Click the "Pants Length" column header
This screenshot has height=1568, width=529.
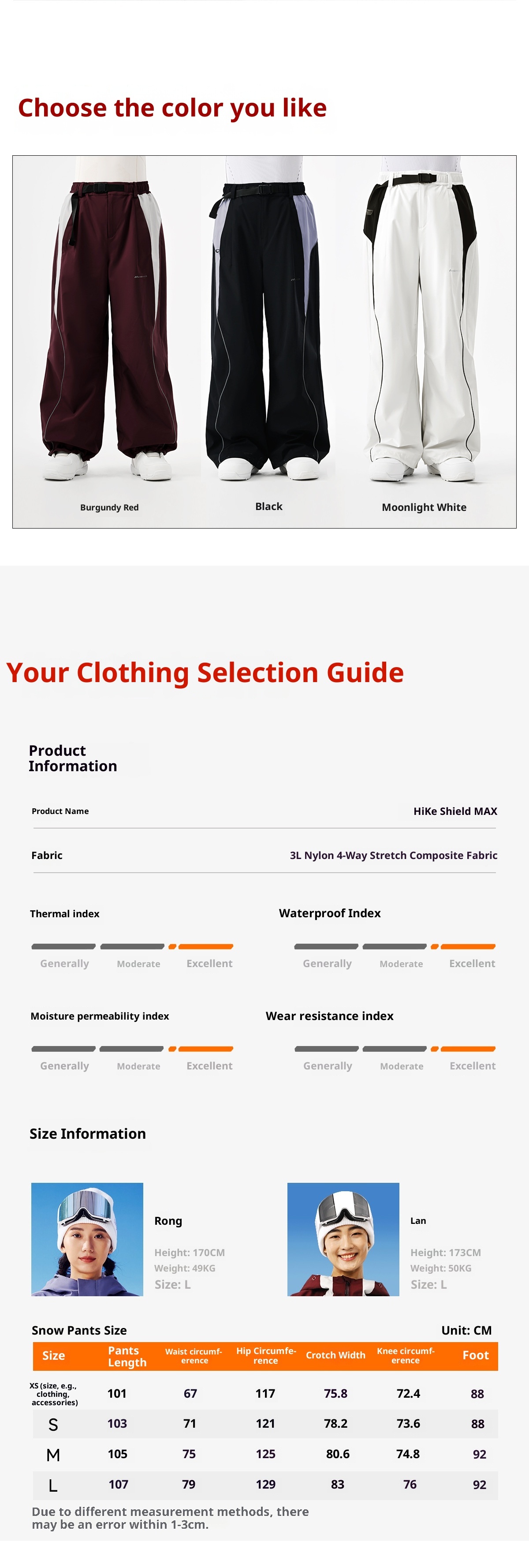(x=127, y=1356)
